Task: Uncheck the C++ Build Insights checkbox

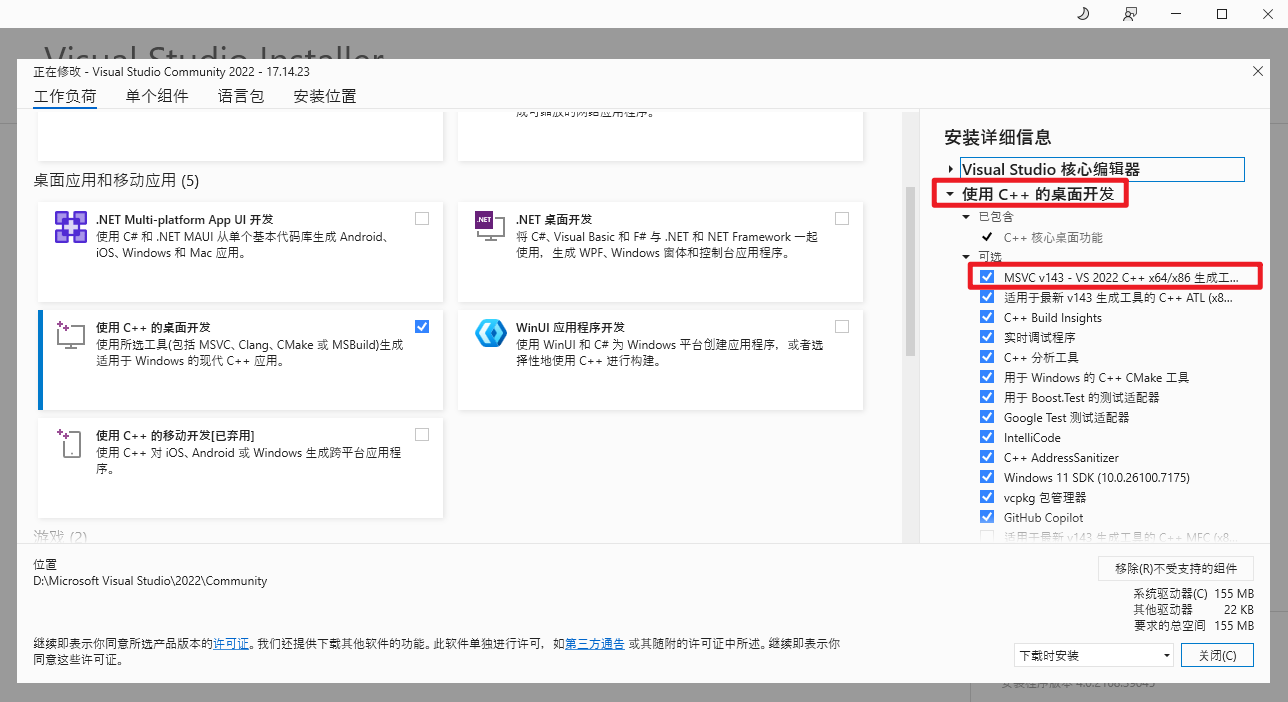Action: (988, 317)
